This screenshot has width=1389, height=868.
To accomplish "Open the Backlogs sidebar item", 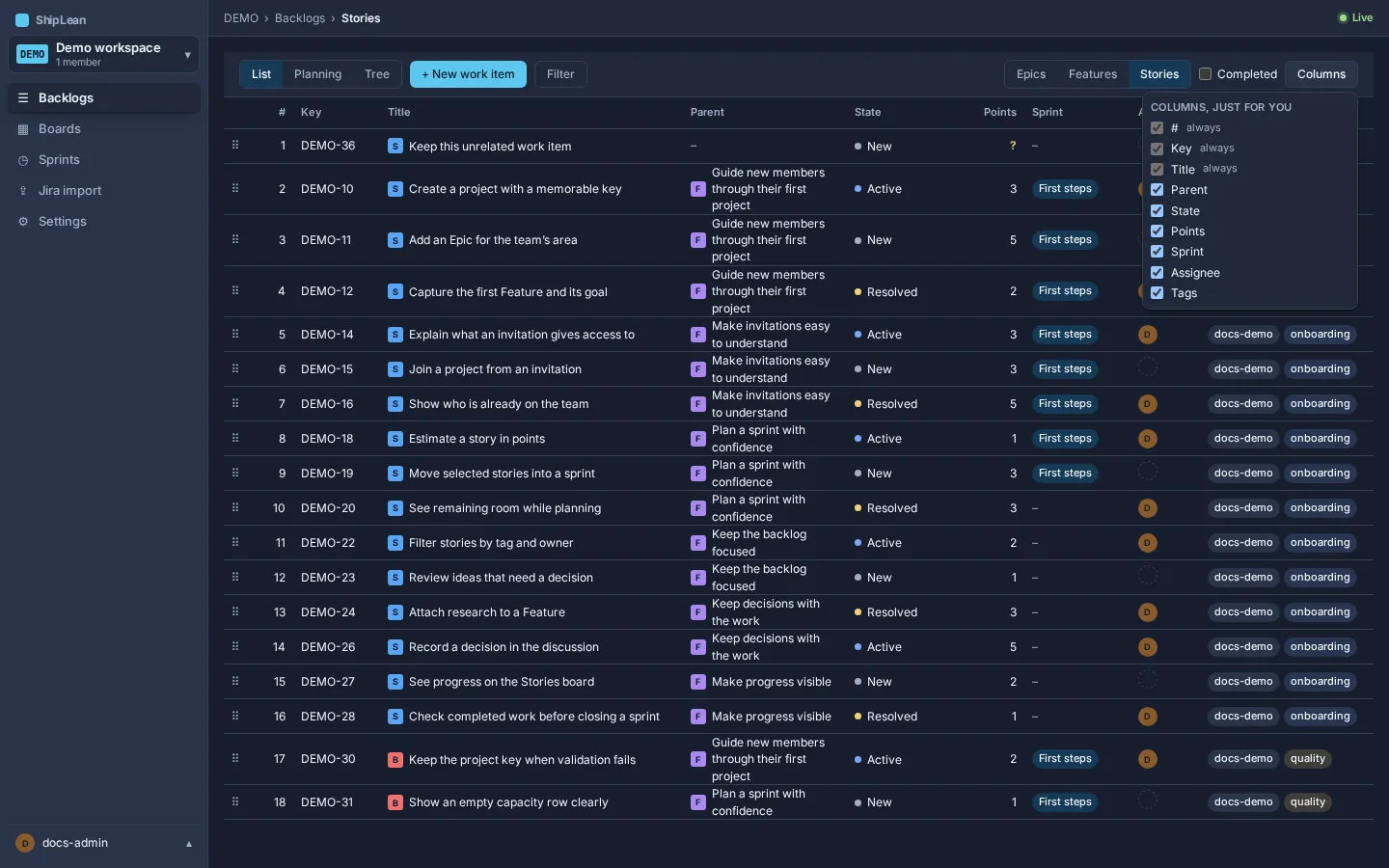I will click(104, 98).
